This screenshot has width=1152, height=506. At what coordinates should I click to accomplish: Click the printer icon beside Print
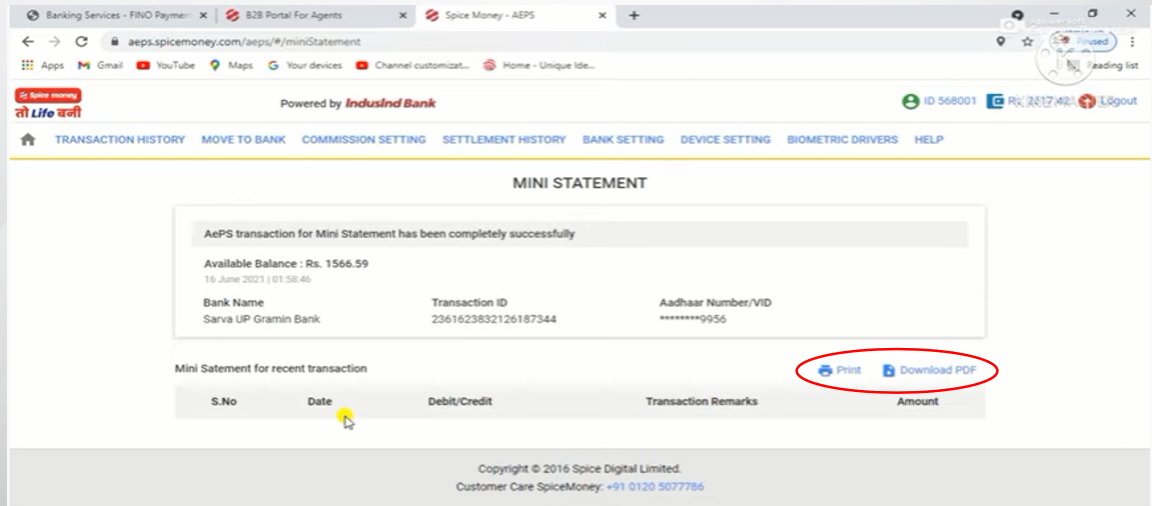(825, 370)
